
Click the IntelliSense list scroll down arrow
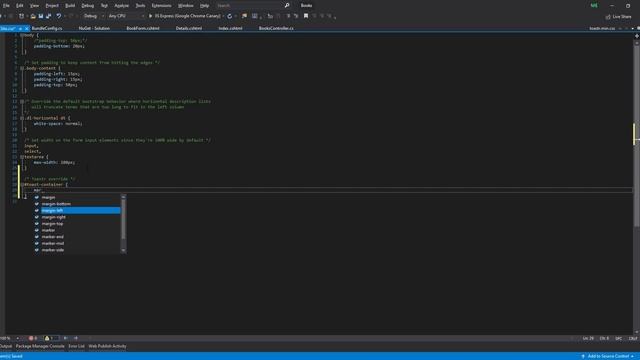123,251
